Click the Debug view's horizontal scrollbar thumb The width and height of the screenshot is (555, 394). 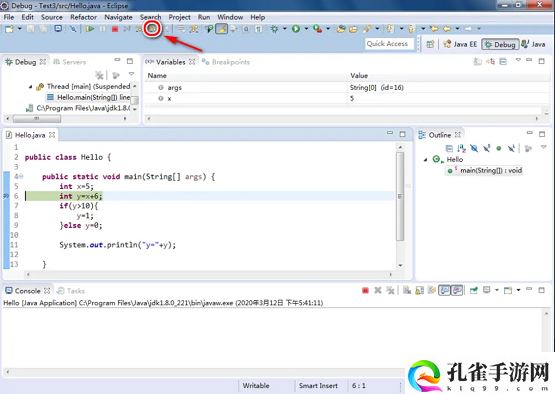pos(37,119)
